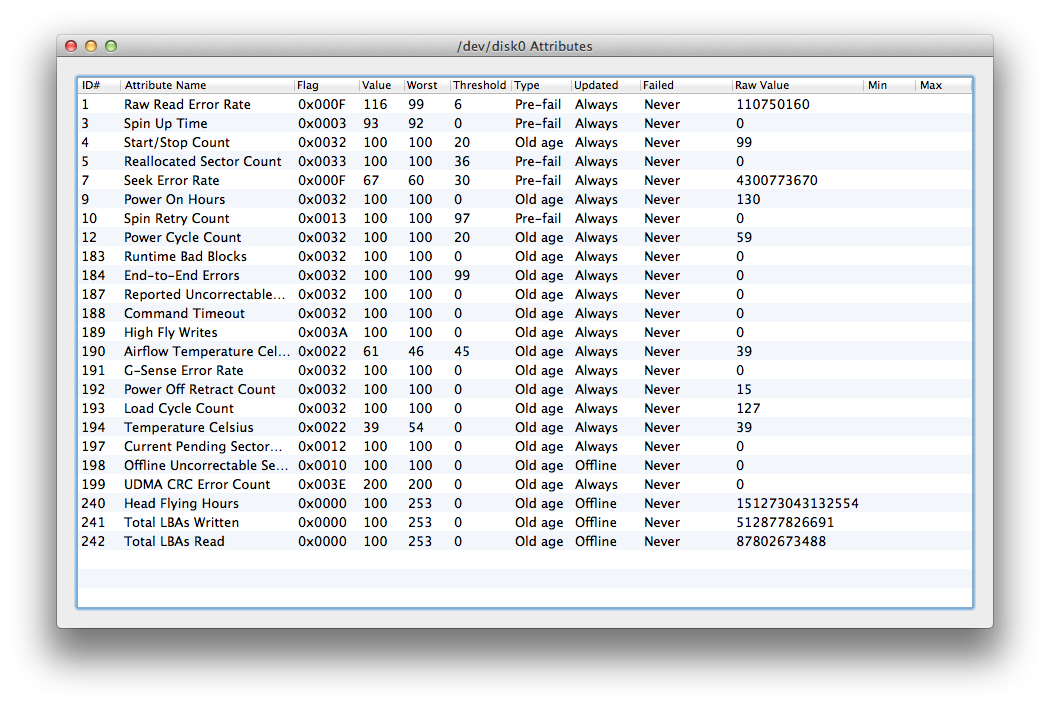Select the UDMA CRC Error Count row

[x=525, y=485]
